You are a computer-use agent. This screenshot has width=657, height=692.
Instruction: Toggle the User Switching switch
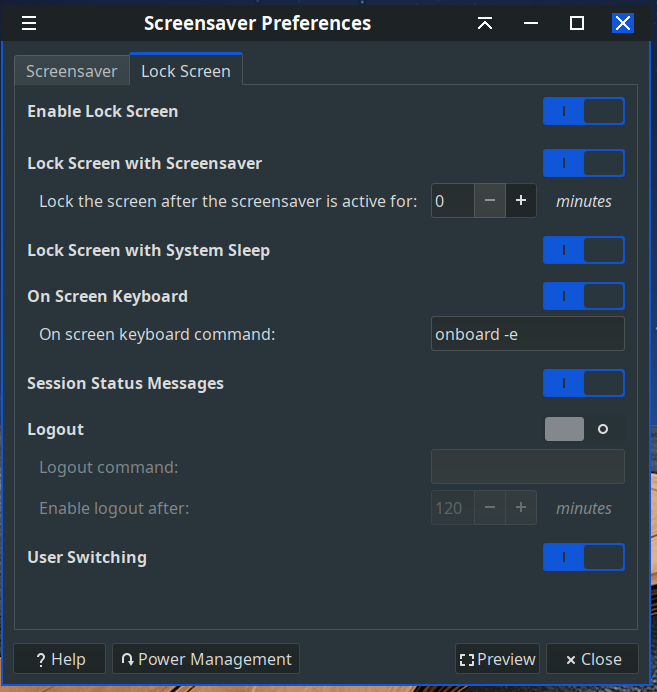pyautogui.click(x=583, y=557)
